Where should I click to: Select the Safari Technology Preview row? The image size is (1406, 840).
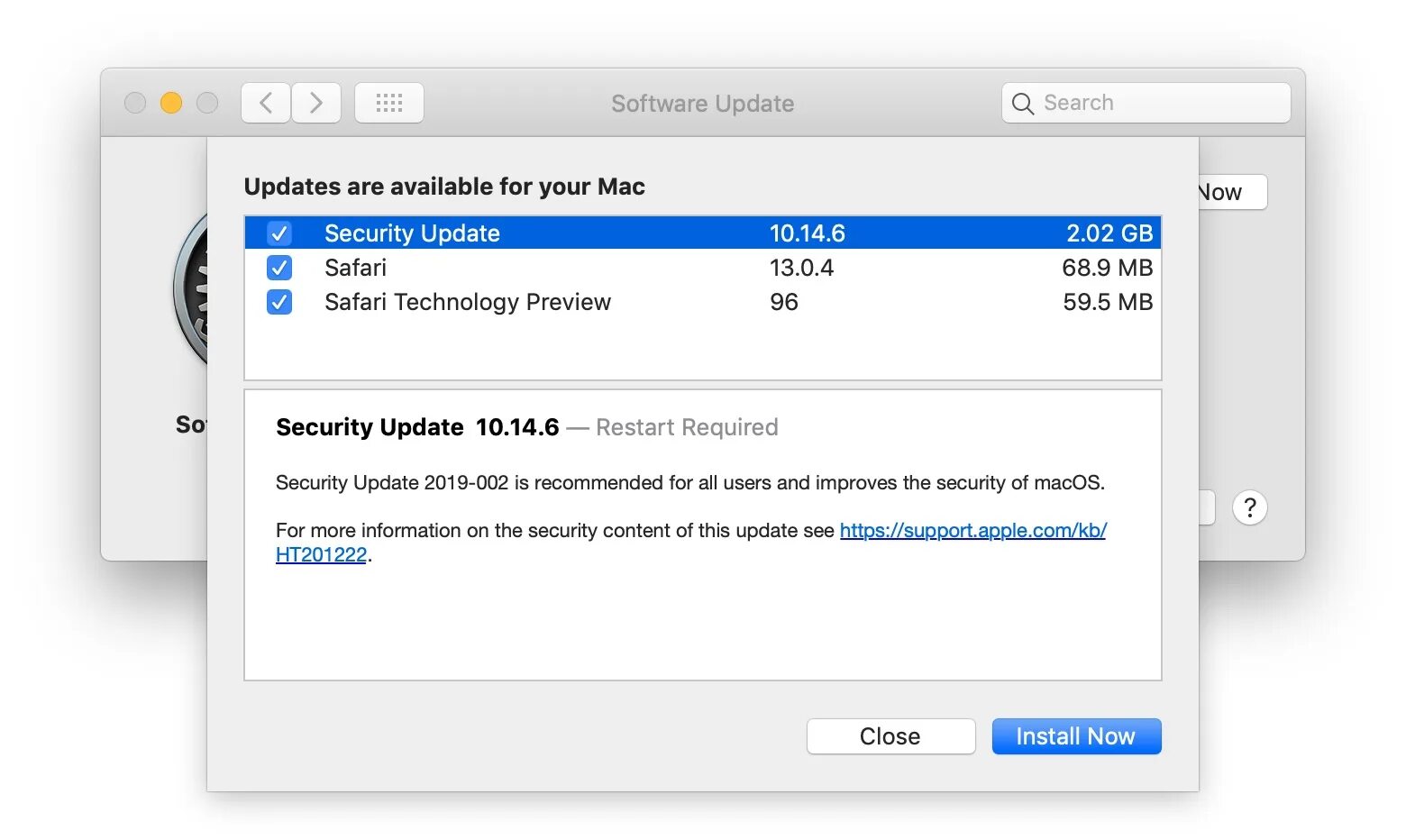631,302
